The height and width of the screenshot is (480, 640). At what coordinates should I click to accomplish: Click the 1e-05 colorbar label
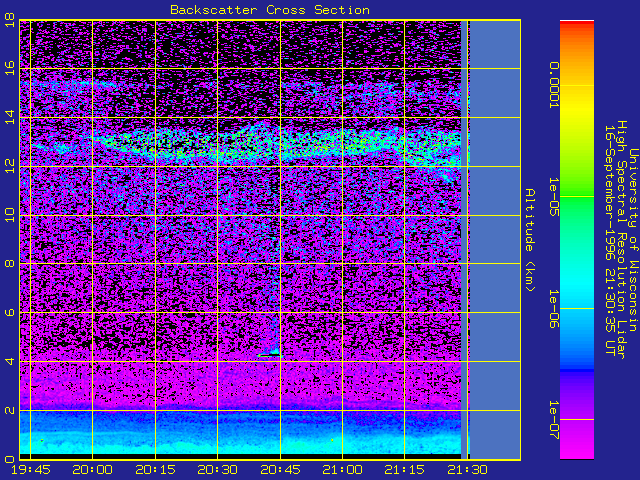tap(554, 196)
